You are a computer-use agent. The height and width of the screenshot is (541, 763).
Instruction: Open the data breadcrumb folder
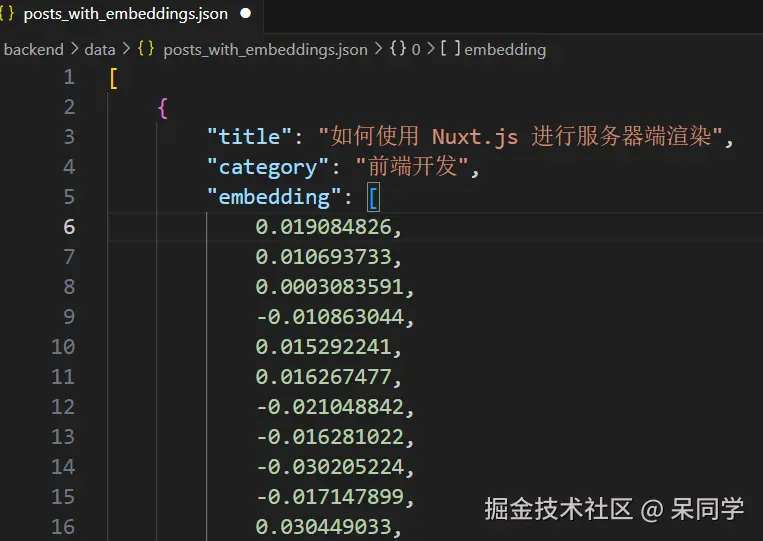(x=100, y=49)
